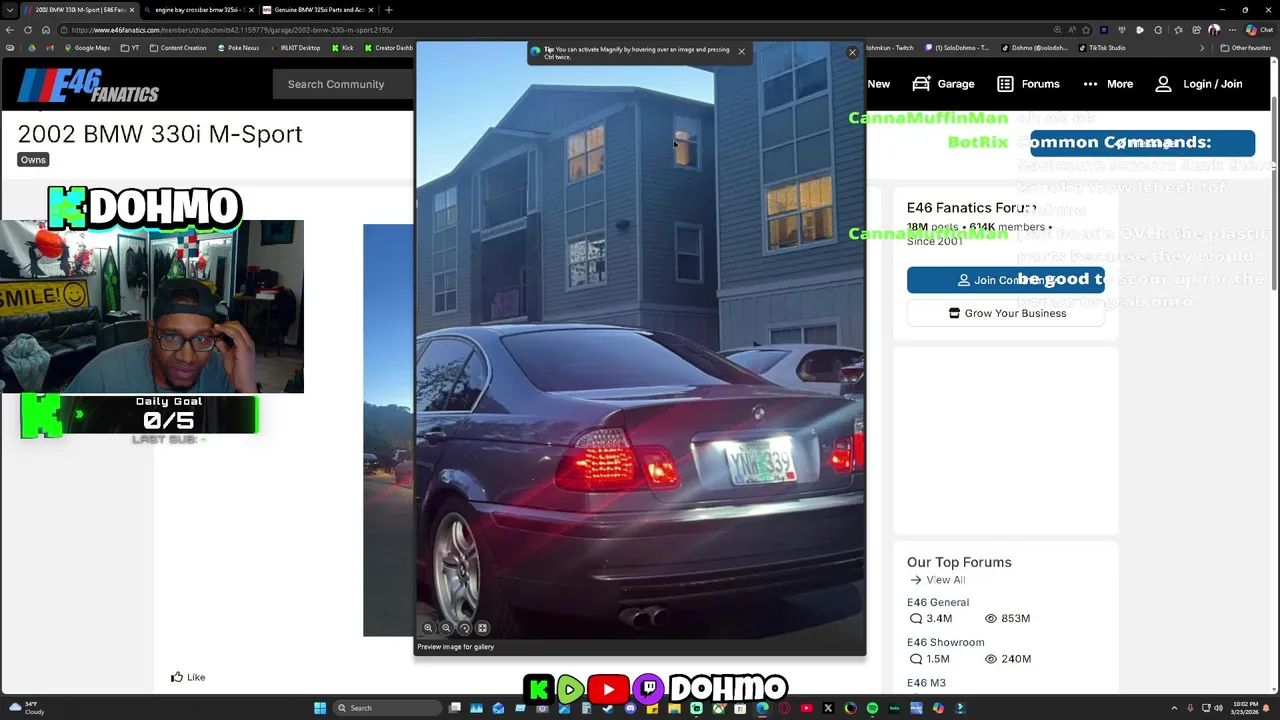Open the New posts link
The height and width of the screenshot is (720, 1280).
878,84
